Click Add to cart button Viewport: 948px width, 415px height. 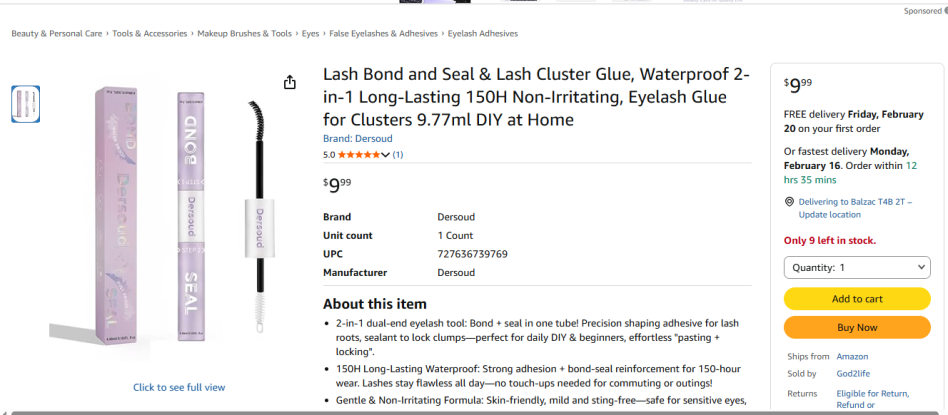pos(857,299)
